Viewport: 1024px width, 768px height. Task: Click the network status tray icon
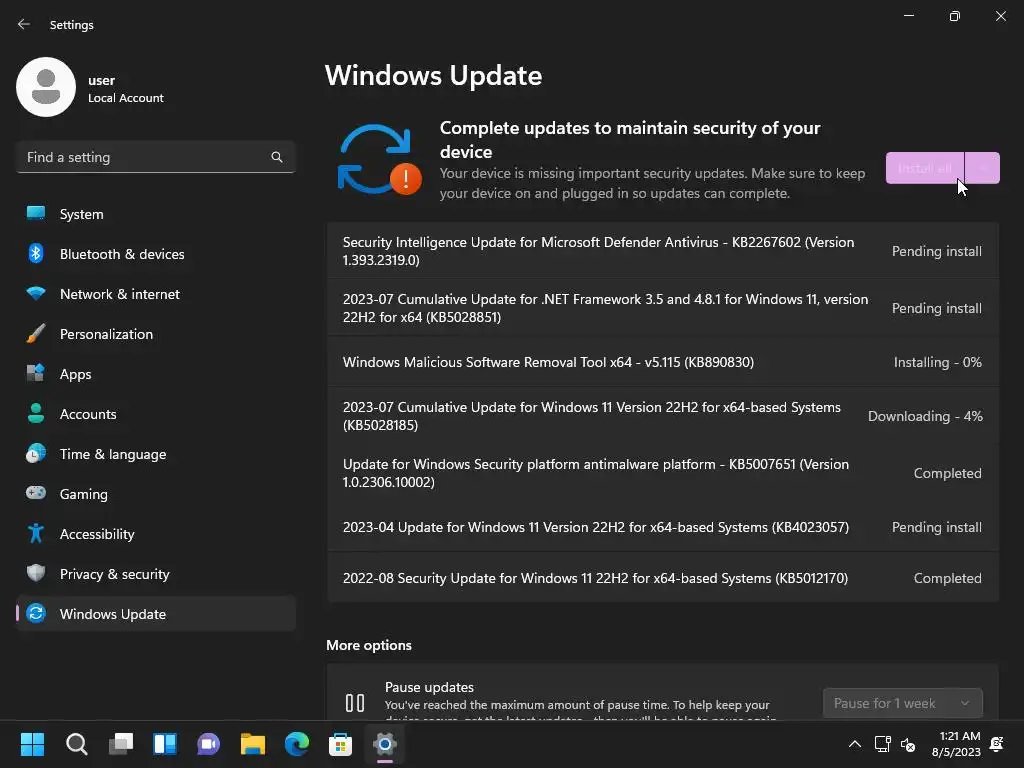[882, 744]
